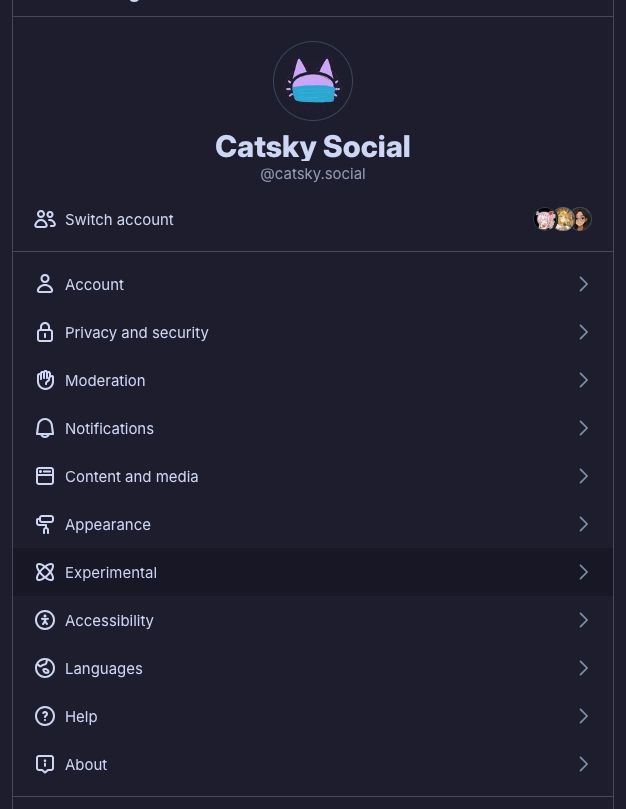Select Switch account

119,219
